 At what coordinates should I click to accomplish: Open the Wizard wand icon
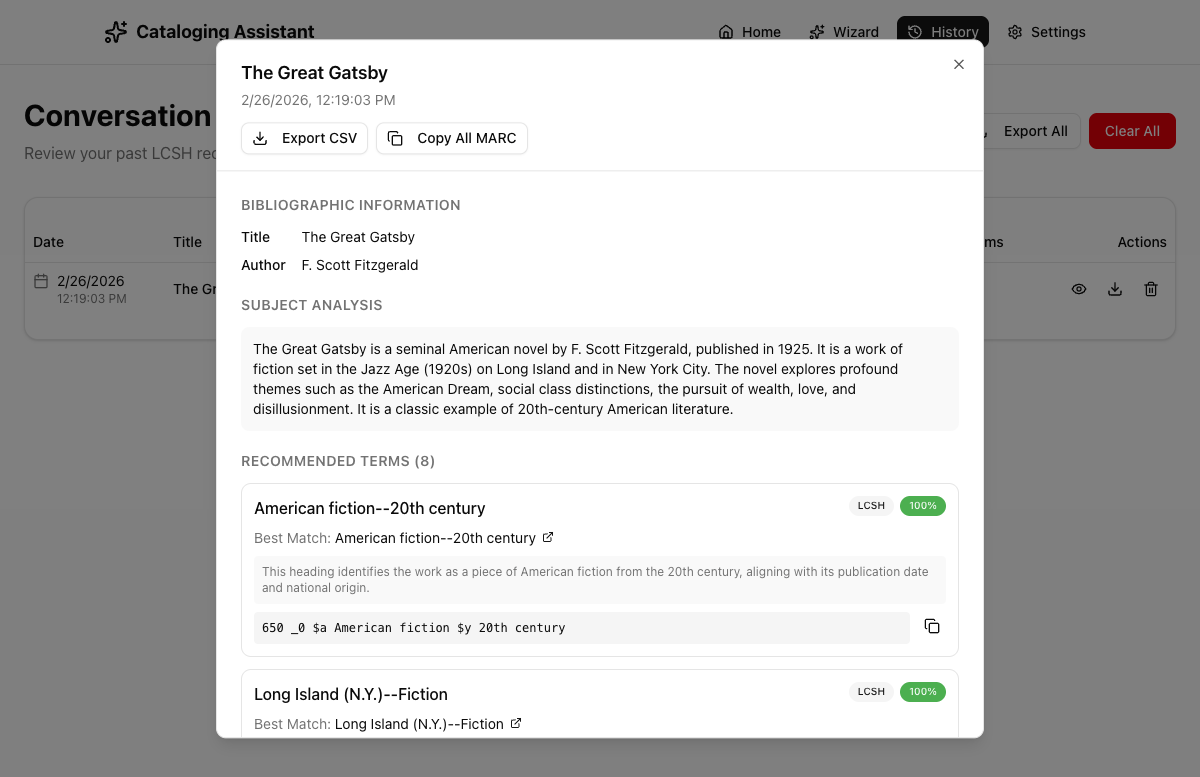[x=816, y=31]
